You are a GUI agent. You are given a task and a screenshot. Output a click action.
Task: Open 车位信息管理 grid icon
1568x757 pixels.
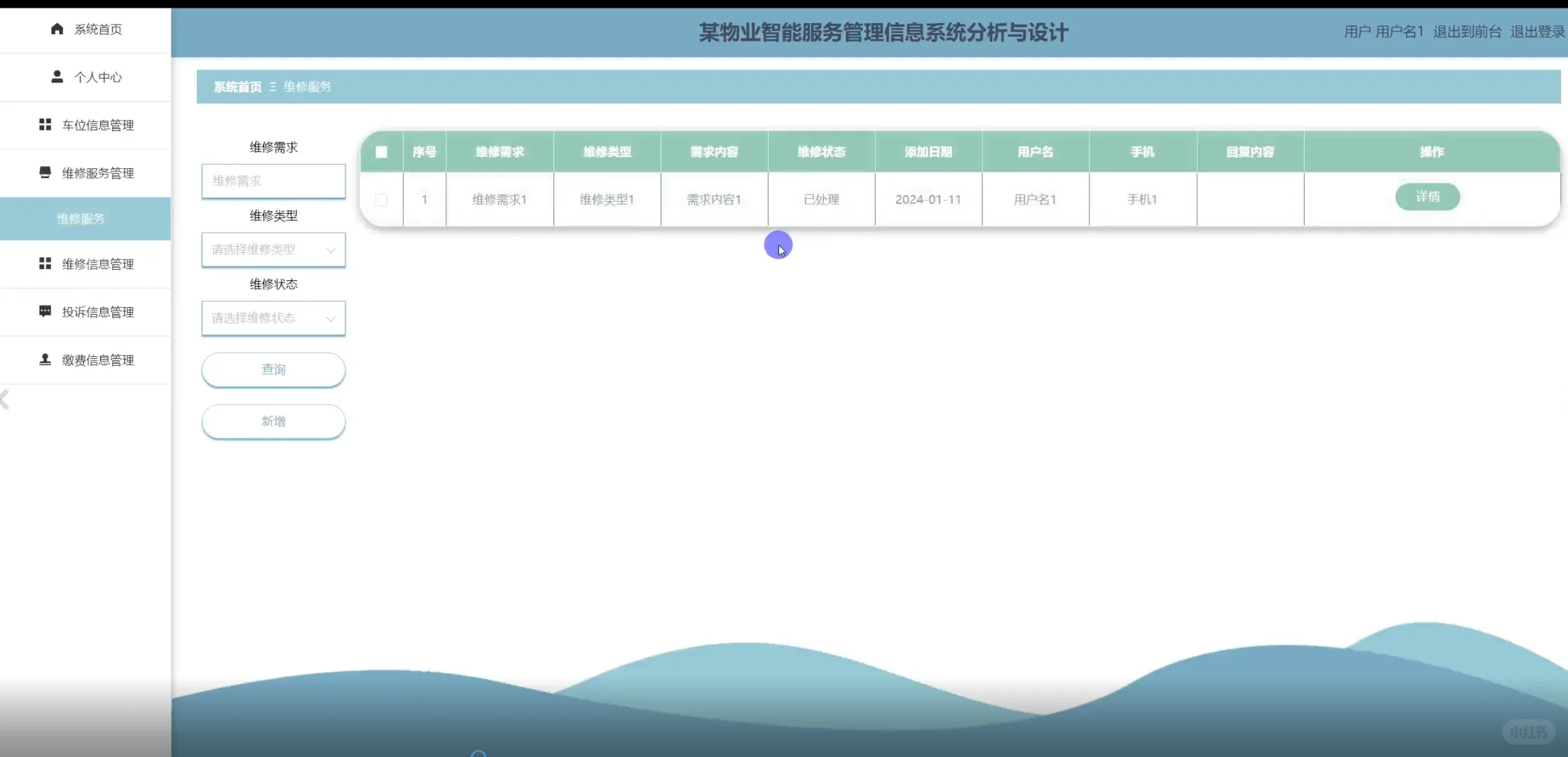45,124
